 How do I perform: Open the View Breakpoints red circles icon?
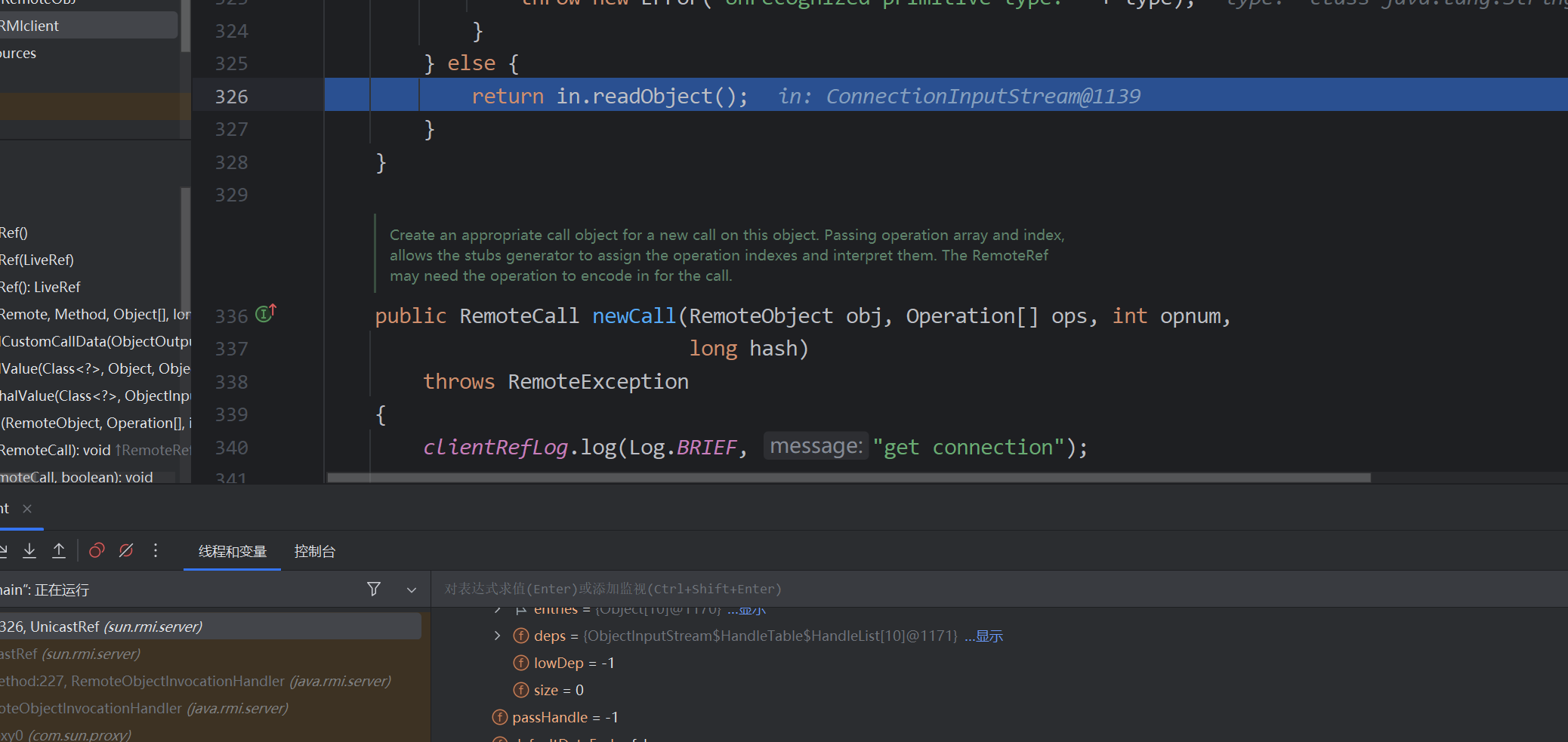click(97, 551)
